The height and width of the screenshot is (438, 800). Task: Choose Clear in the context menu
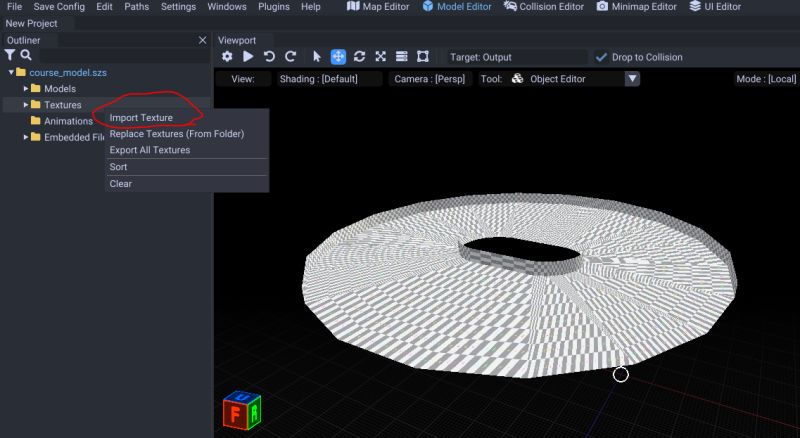[x=120, y=184]
